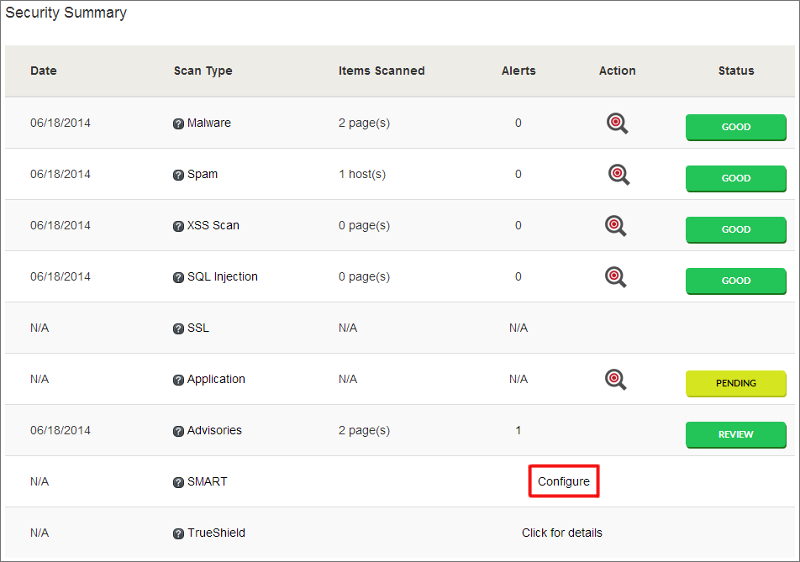Click question mark next to XSS Scan

tap(179, 226)
